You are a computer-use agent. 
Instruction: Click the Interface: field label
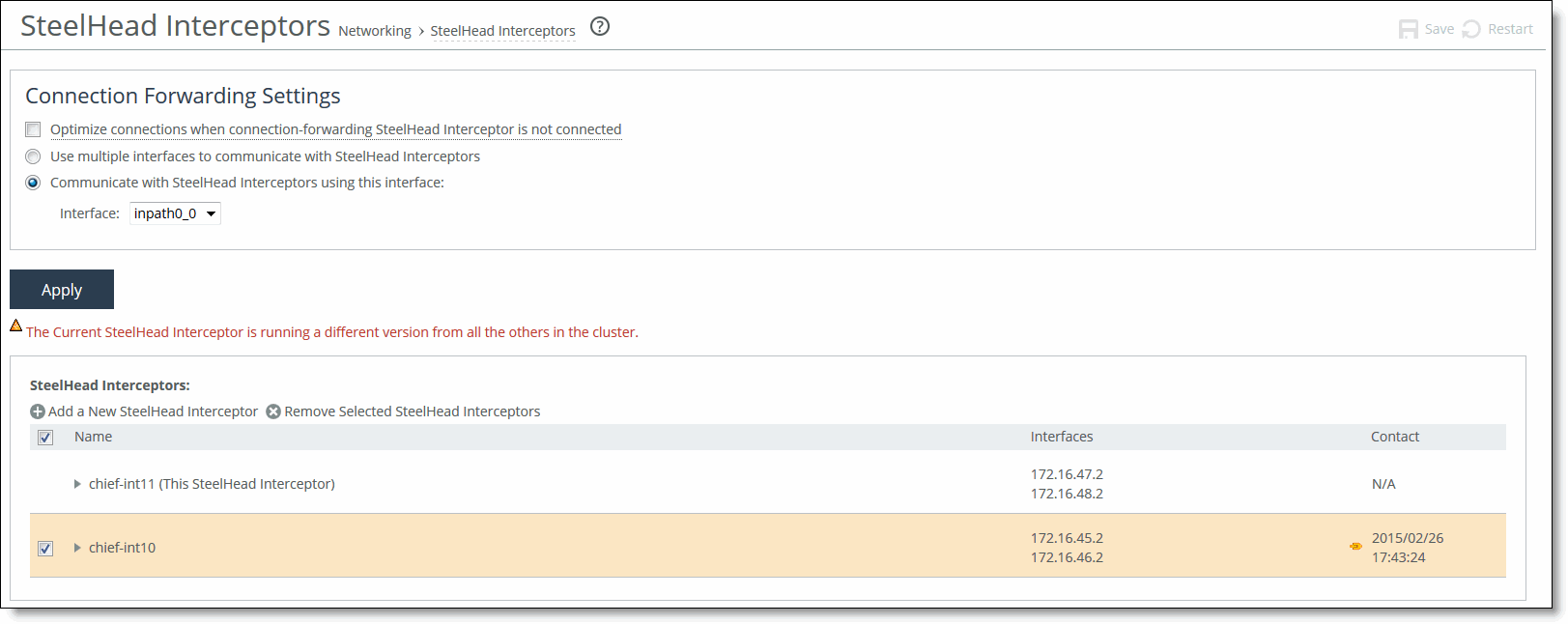tap(90, 213)
